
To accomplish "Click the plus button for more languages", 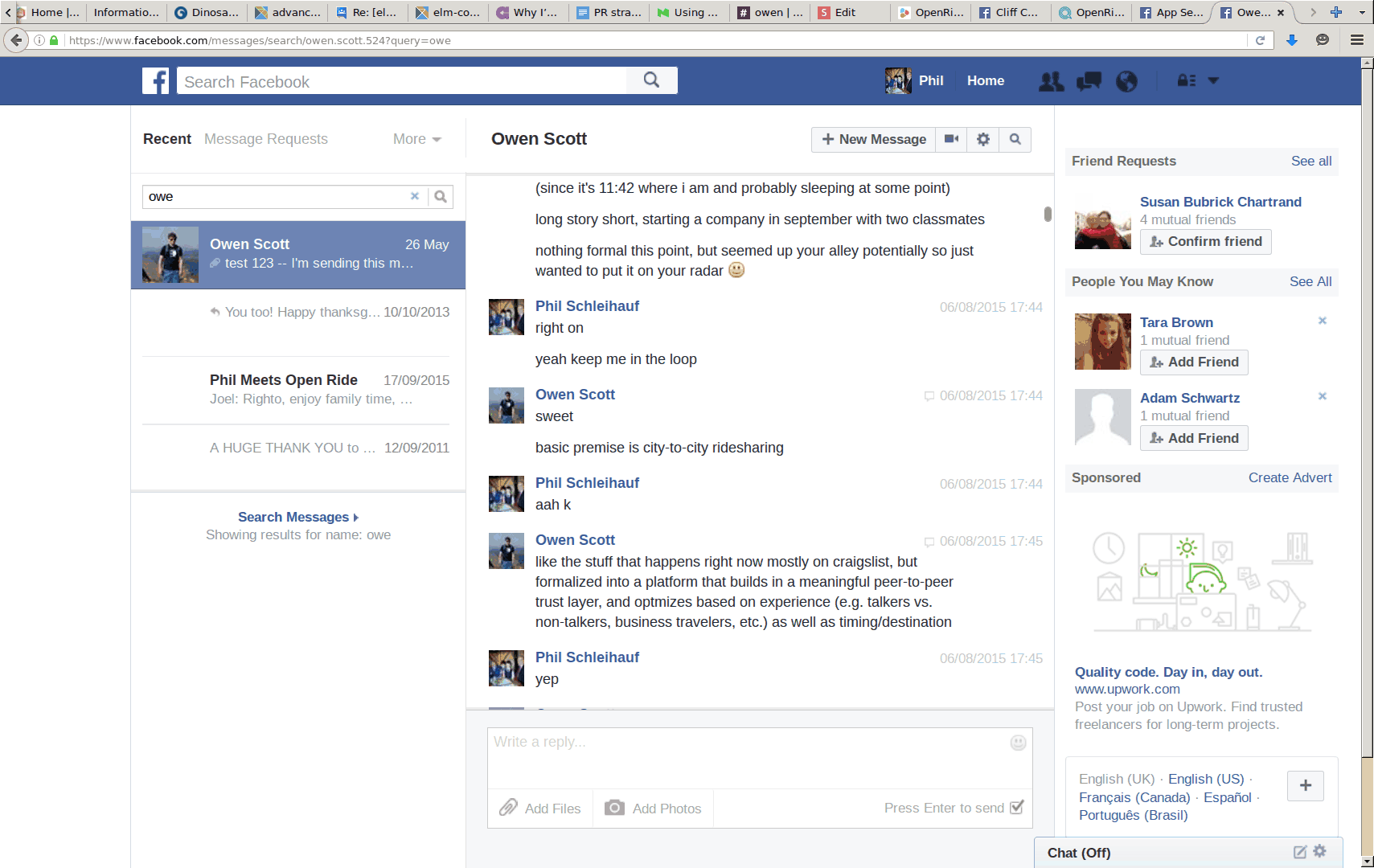I will pos(1306,785).
